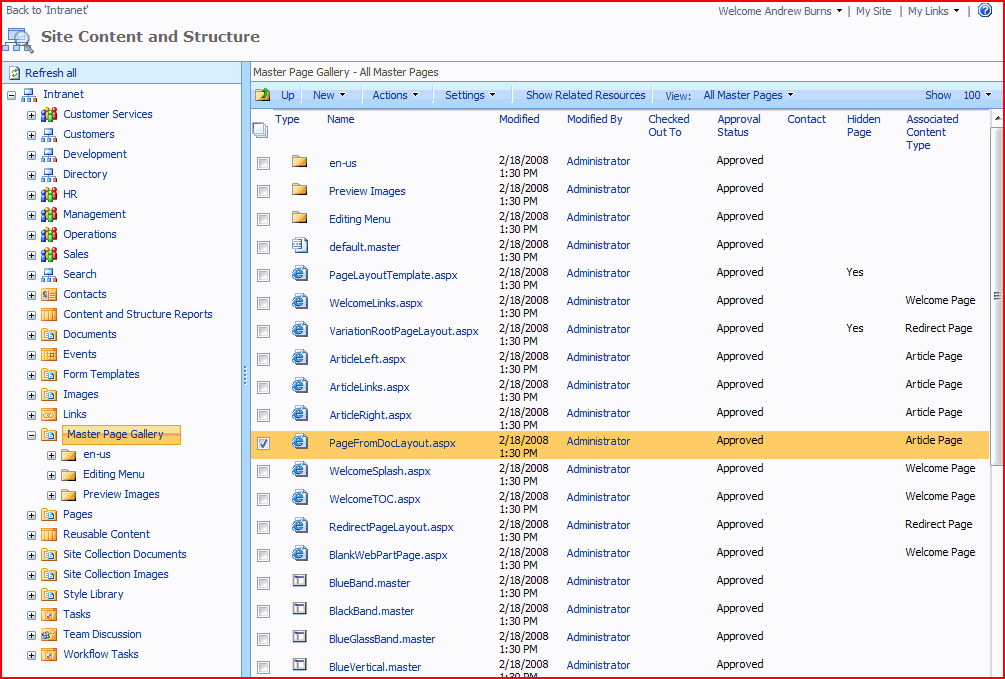Click the Refresh all icon

pyautogui.click(x=14, y=73)
